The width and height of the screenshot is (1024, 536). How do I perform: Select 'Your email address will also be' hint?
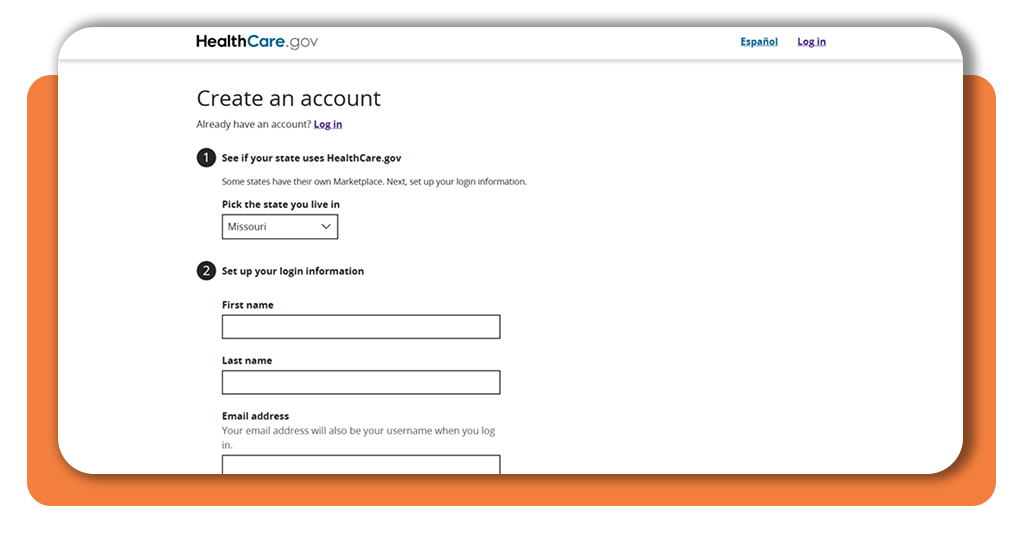359,437
